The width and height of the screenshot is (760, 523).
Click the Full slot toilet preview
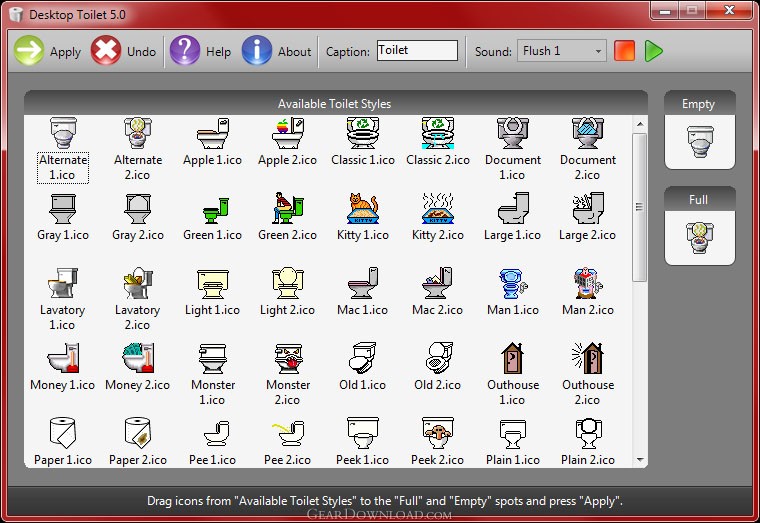(700, 238)
